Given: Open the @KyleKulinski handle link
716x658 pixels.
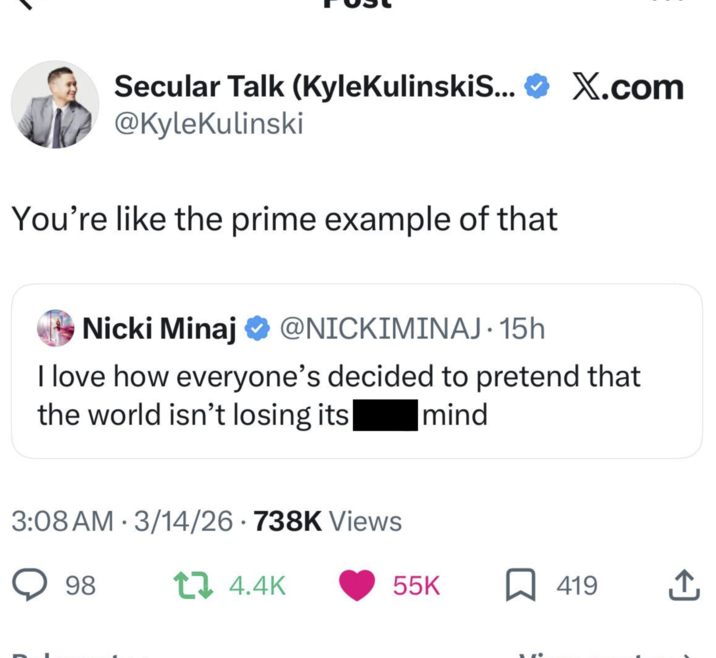Looking at the screenshot, I should tap(207, 123).
